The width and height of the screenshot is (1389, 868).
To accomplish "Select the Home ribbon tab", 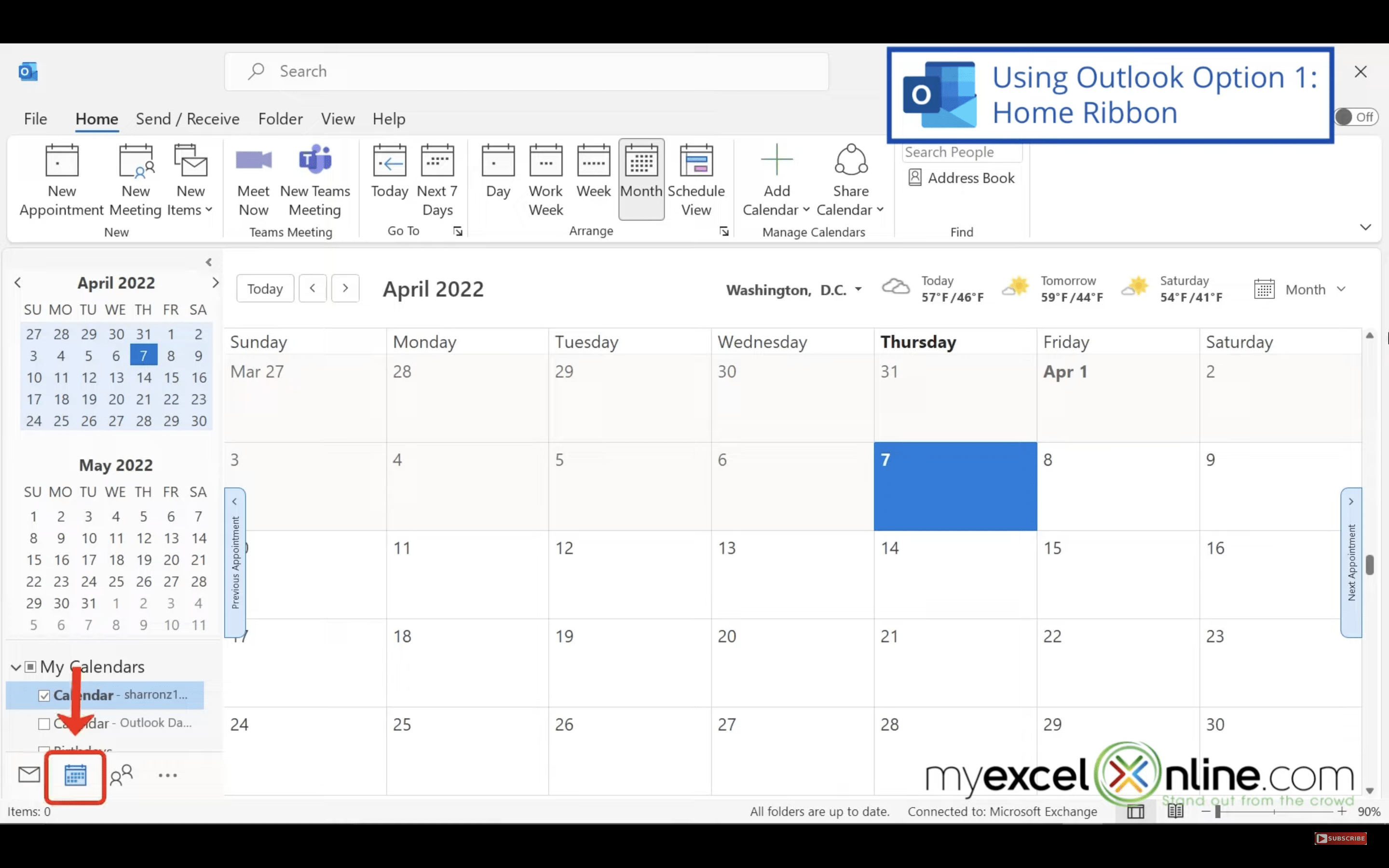I will (96, 119).
